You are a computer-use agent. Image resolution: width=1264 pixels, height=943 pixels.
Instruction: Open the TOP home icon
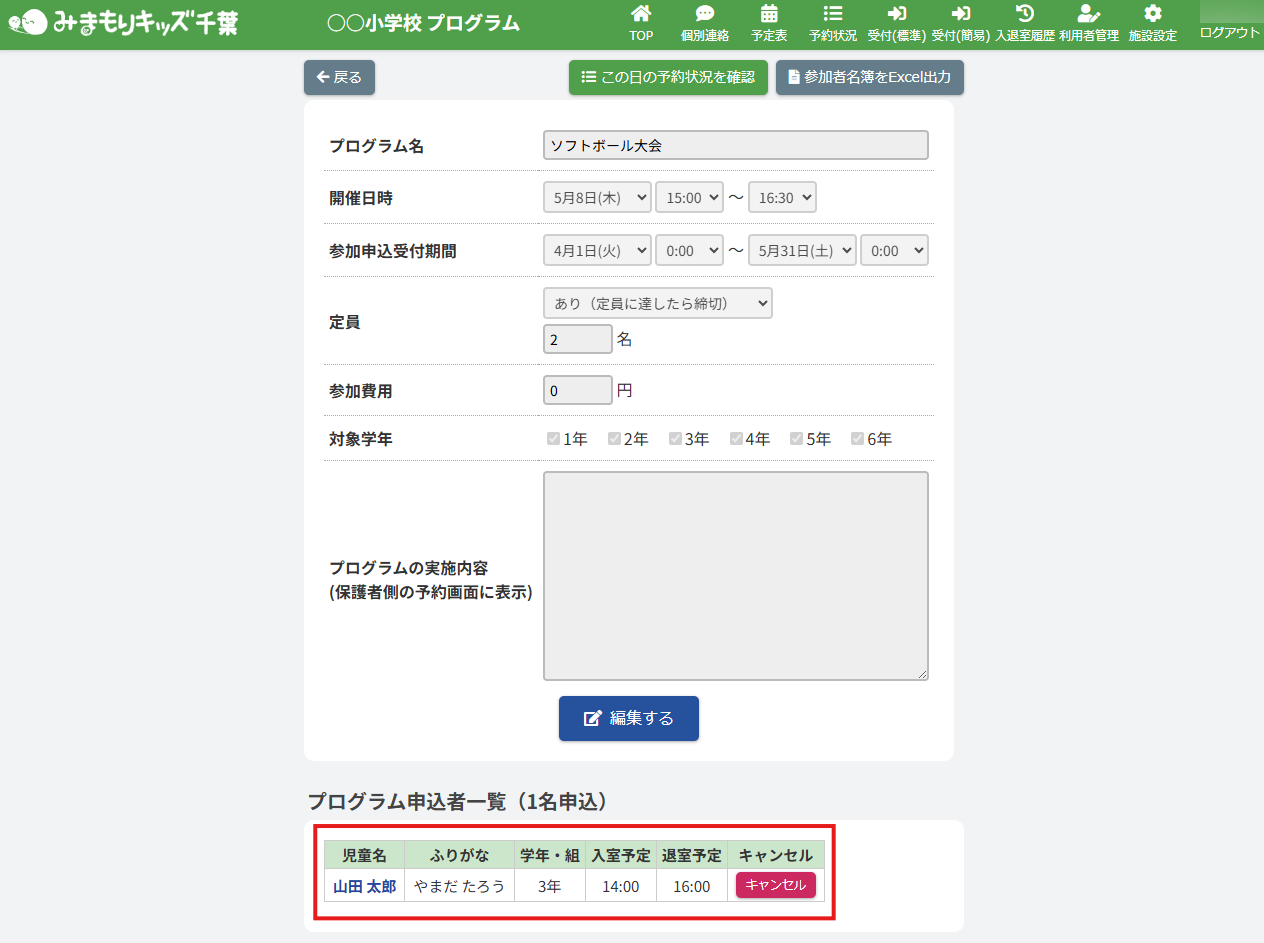641,14
